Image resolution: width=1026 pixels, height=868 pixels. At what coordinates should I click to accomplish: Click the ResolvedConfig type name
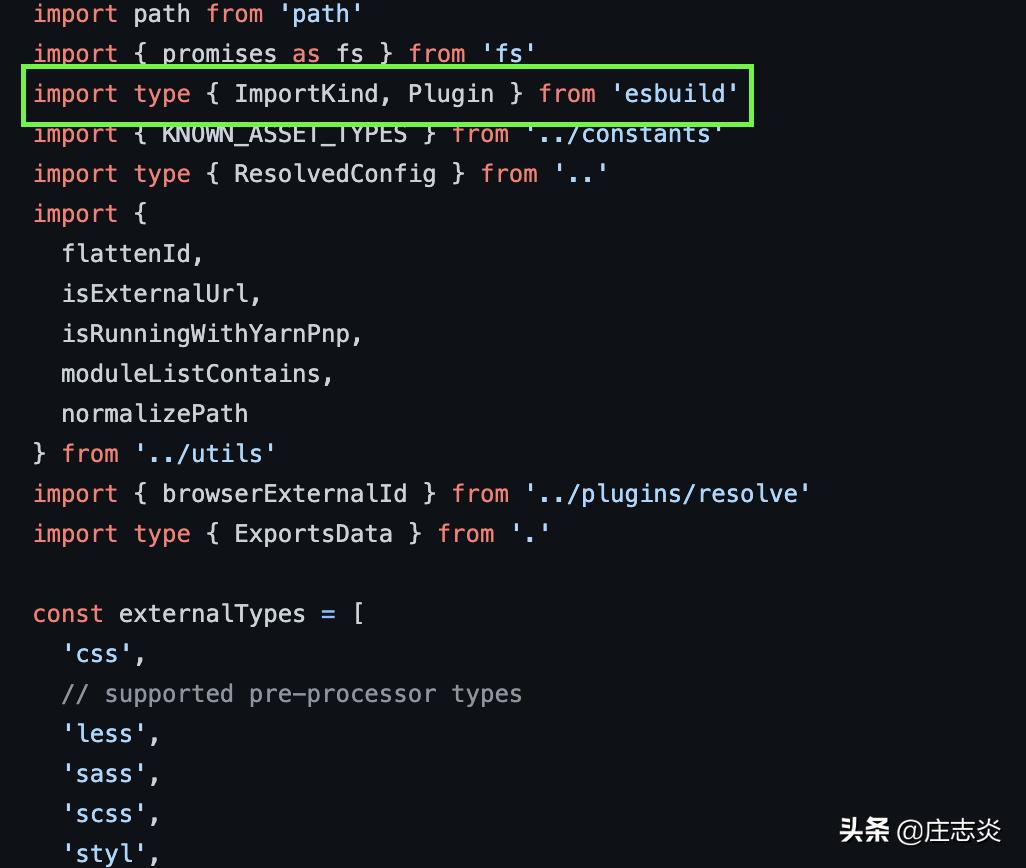335,174
